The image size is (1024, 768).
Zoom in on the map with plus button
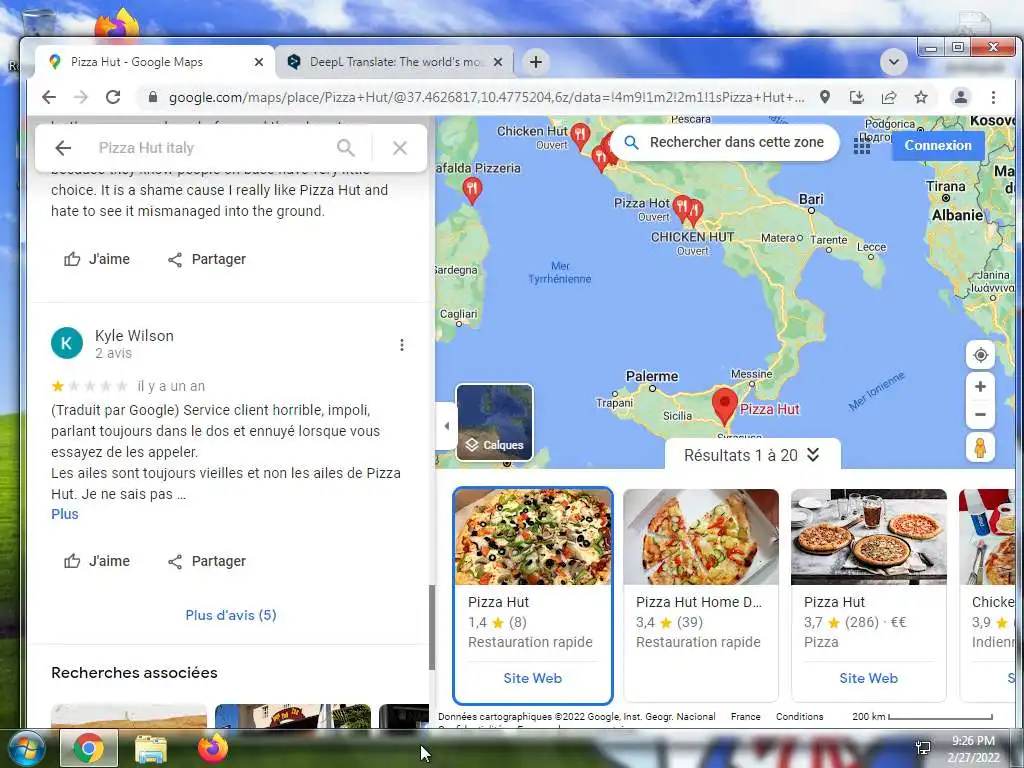coord(980,387)
